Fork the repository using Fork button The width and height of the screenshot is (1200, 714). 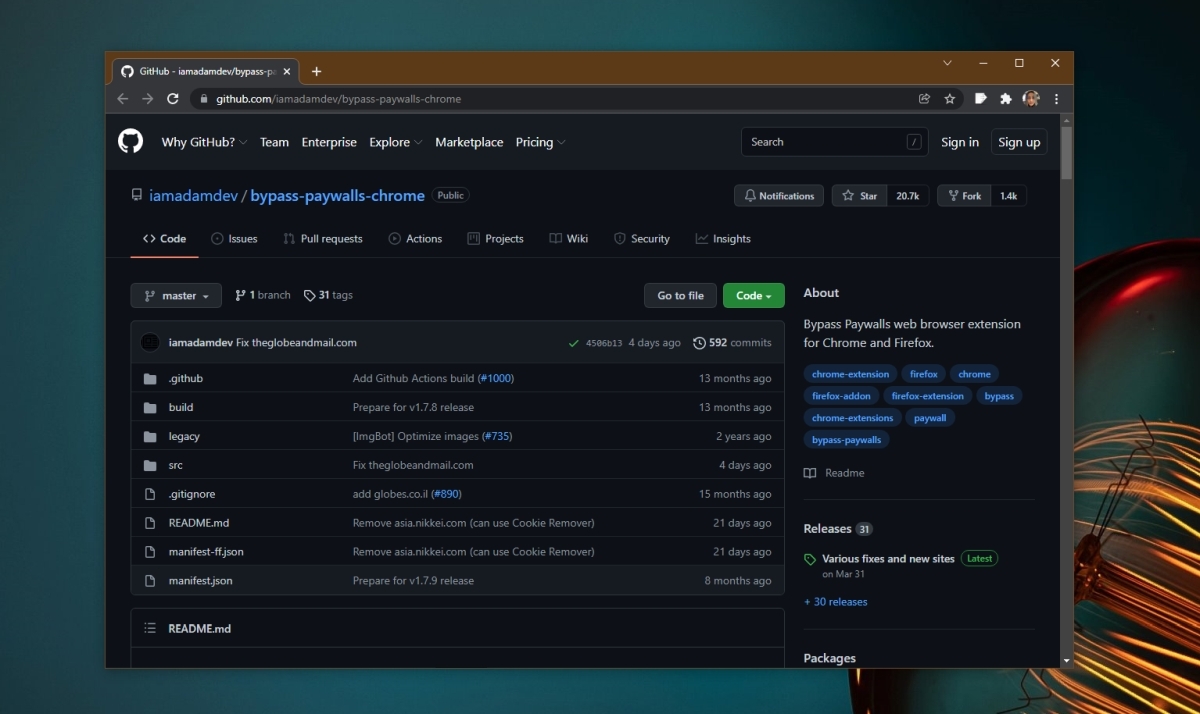pyautogui.click(x=964, y=196)
